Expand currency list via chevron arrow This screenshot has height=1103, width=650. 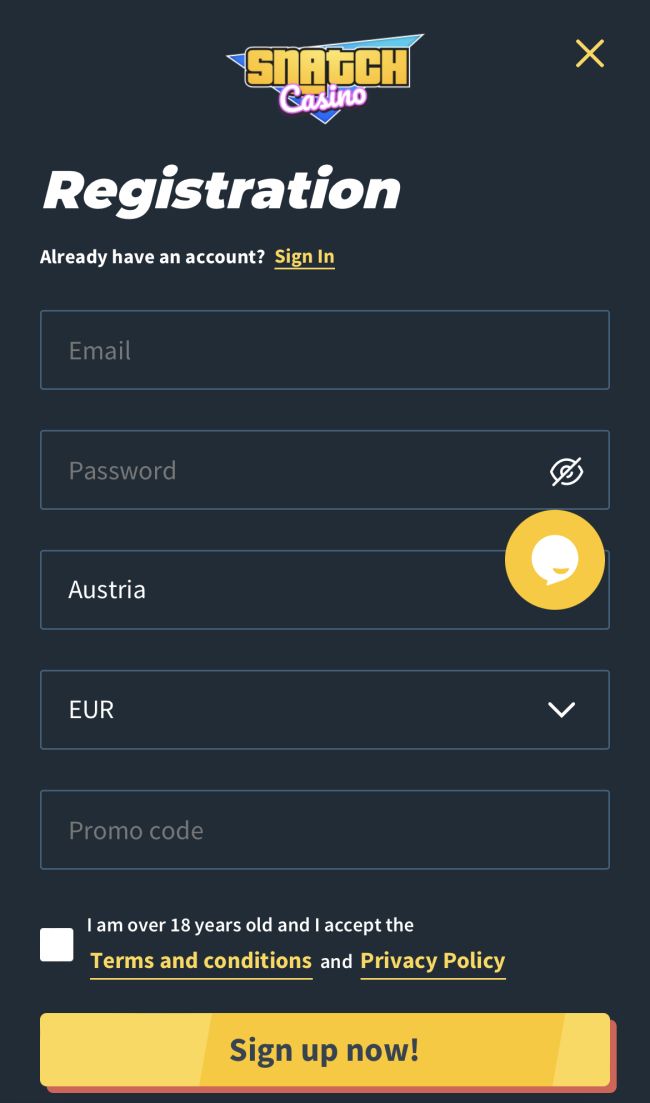coord(562,710)
